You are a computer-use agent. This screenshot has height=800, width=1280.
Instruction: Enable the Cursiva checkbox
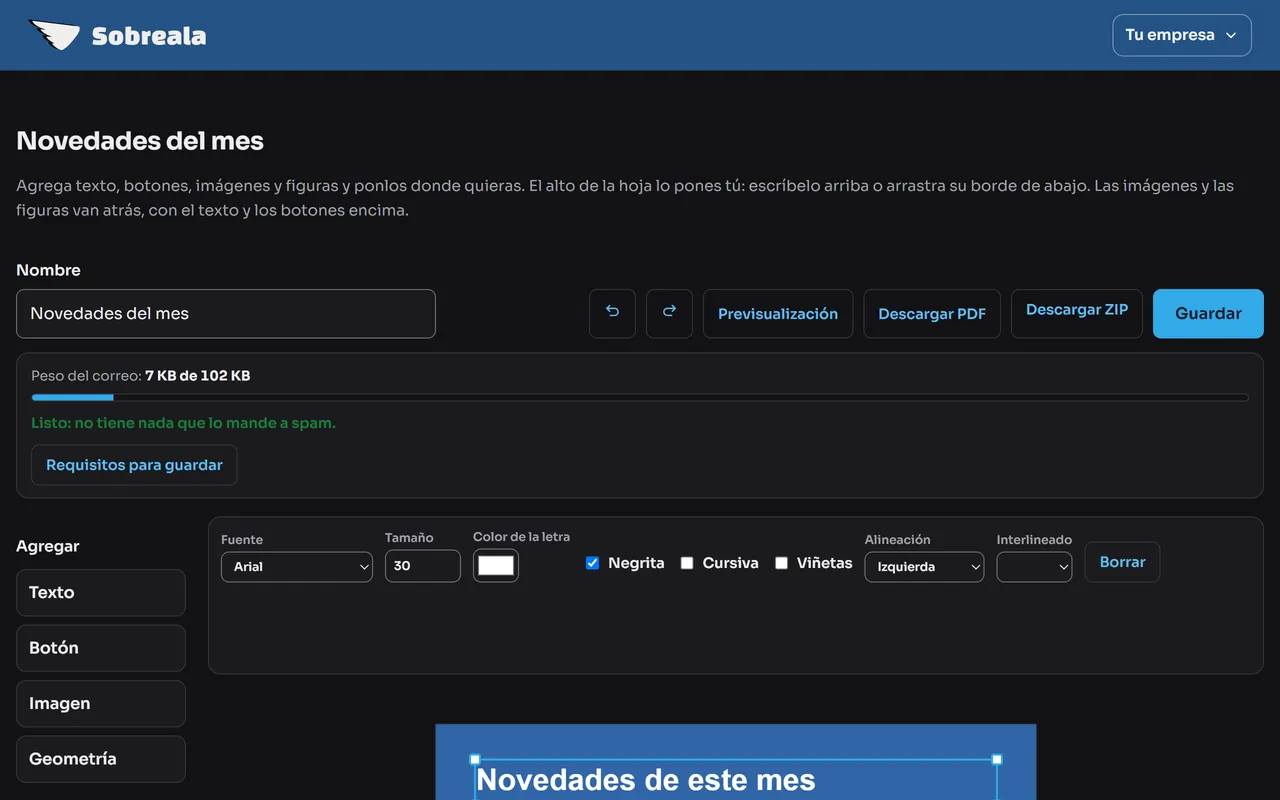click(x=687, y=563)
